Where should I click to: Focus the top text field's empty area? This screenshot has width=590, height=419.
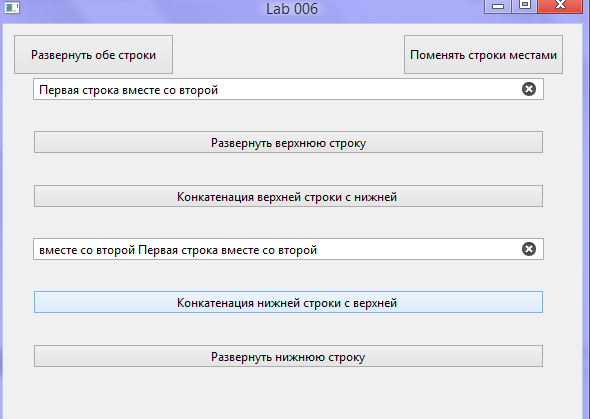point(369,90)
